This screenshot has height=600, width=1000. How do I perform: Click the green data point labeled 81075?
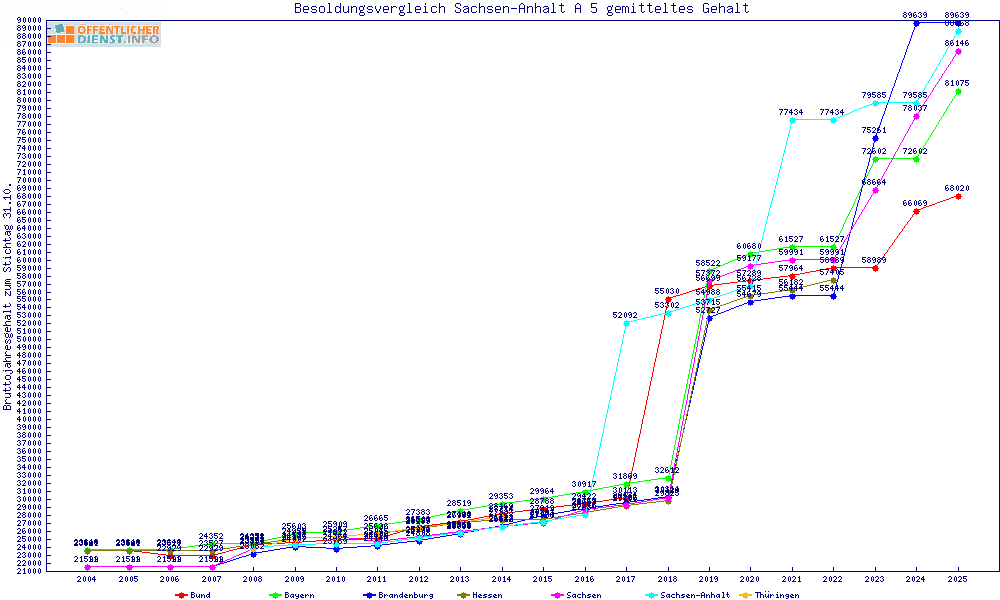point(958,91)
